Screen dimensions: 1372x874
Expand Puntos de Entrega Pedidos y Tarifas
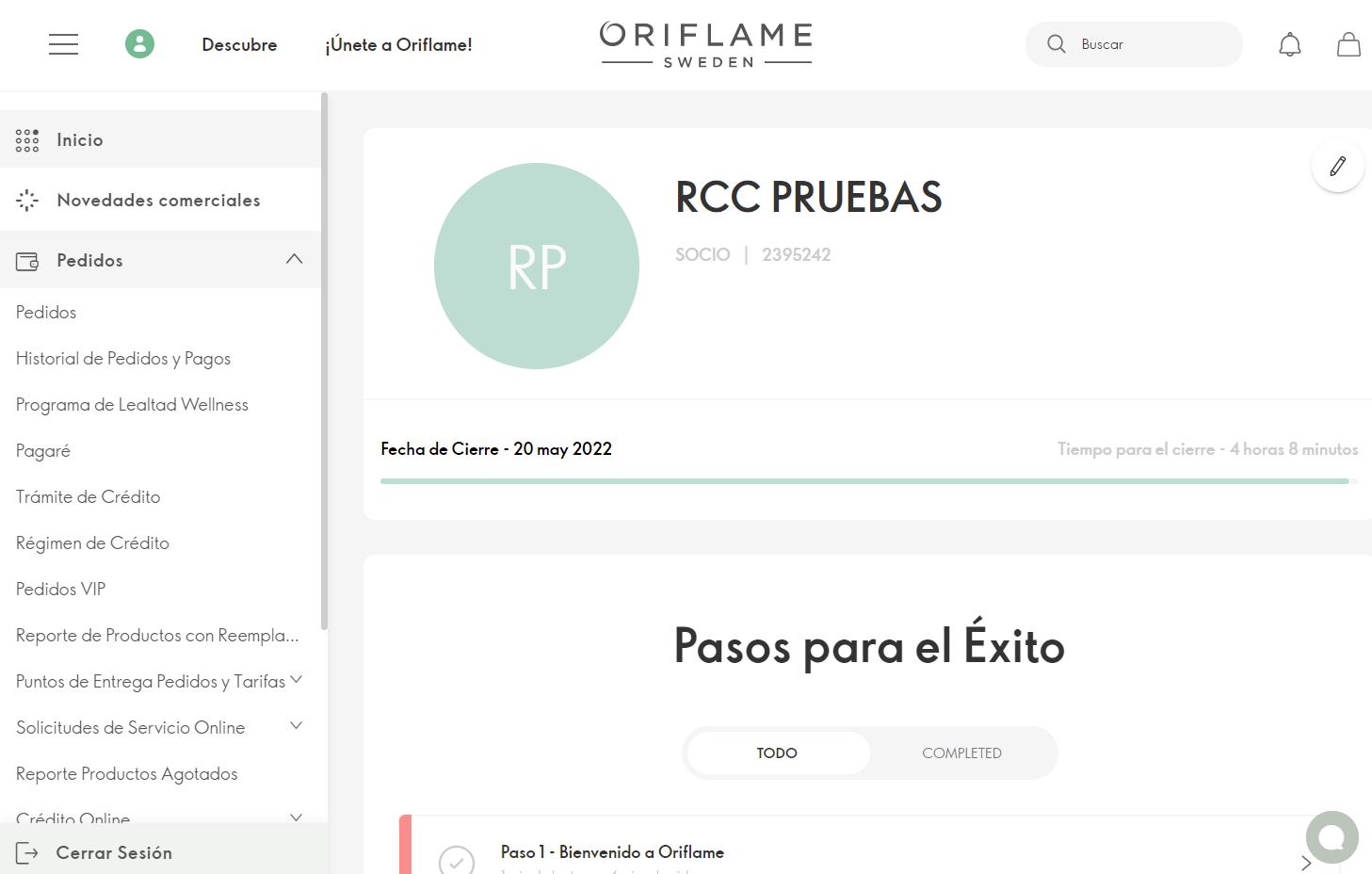pyautogui.click(x=297, y=680)
